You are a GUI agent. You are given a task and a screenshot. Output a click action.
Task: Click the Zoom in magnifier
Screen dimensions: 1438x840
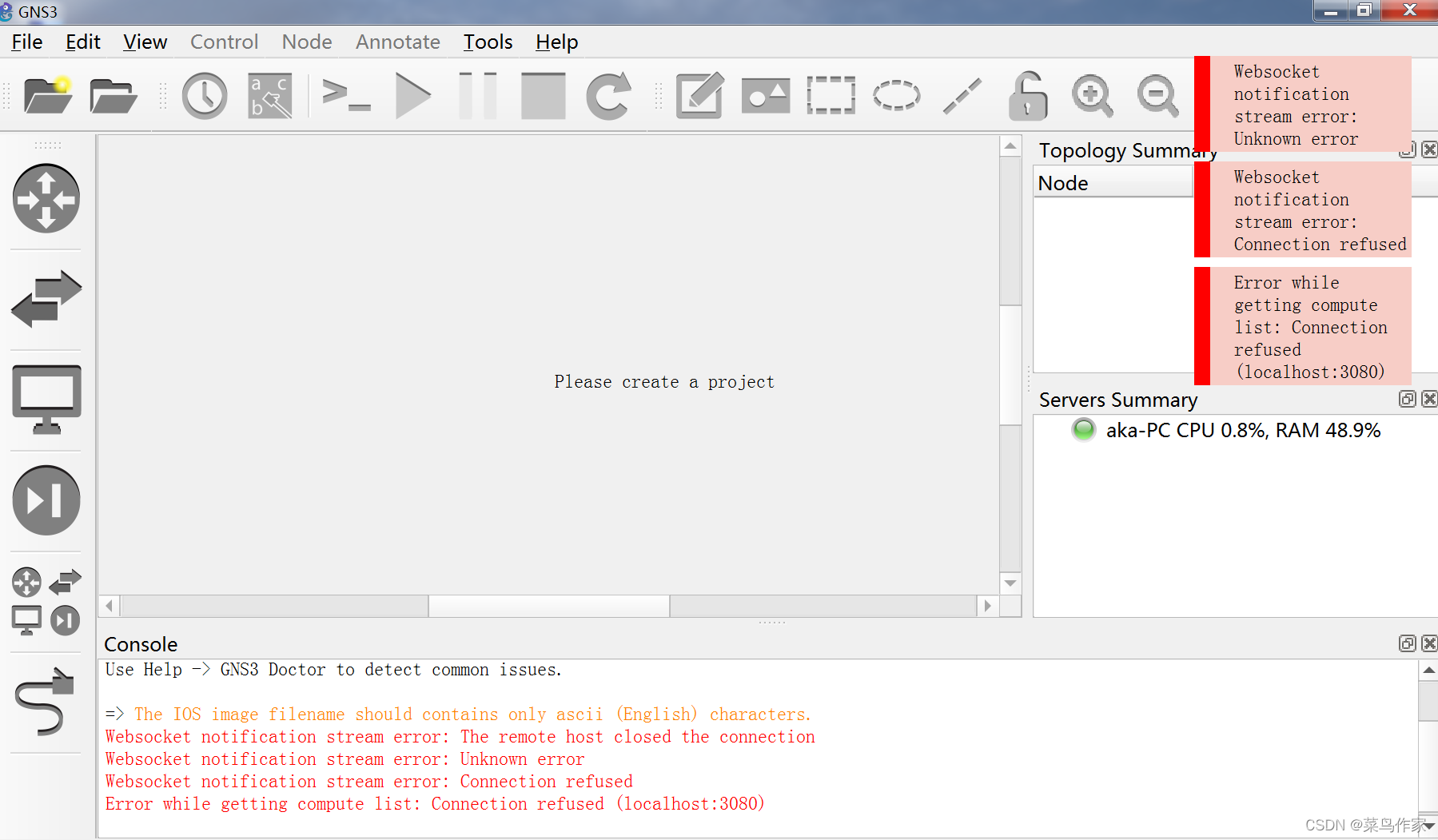[x=1093, y=96]
